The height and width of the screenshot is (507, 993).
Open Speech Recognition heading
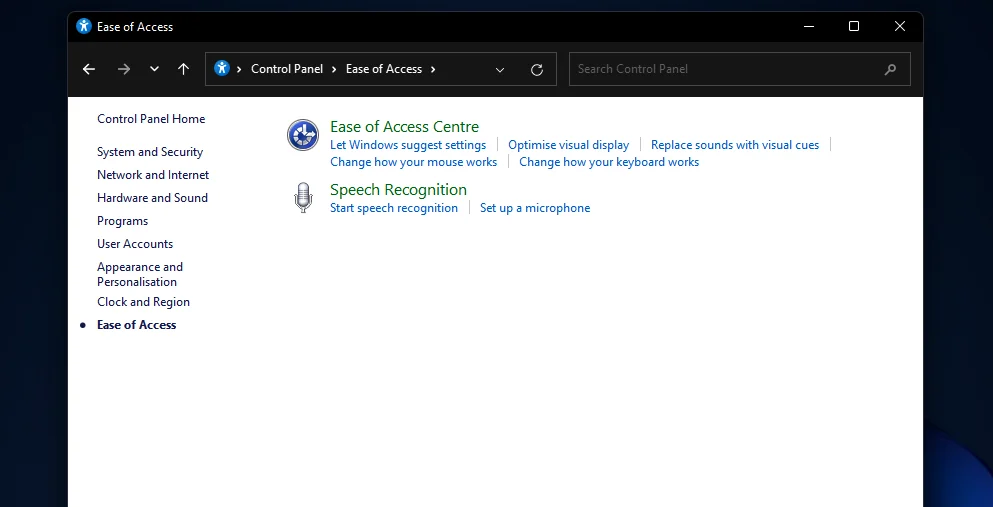tap(398, 190)
